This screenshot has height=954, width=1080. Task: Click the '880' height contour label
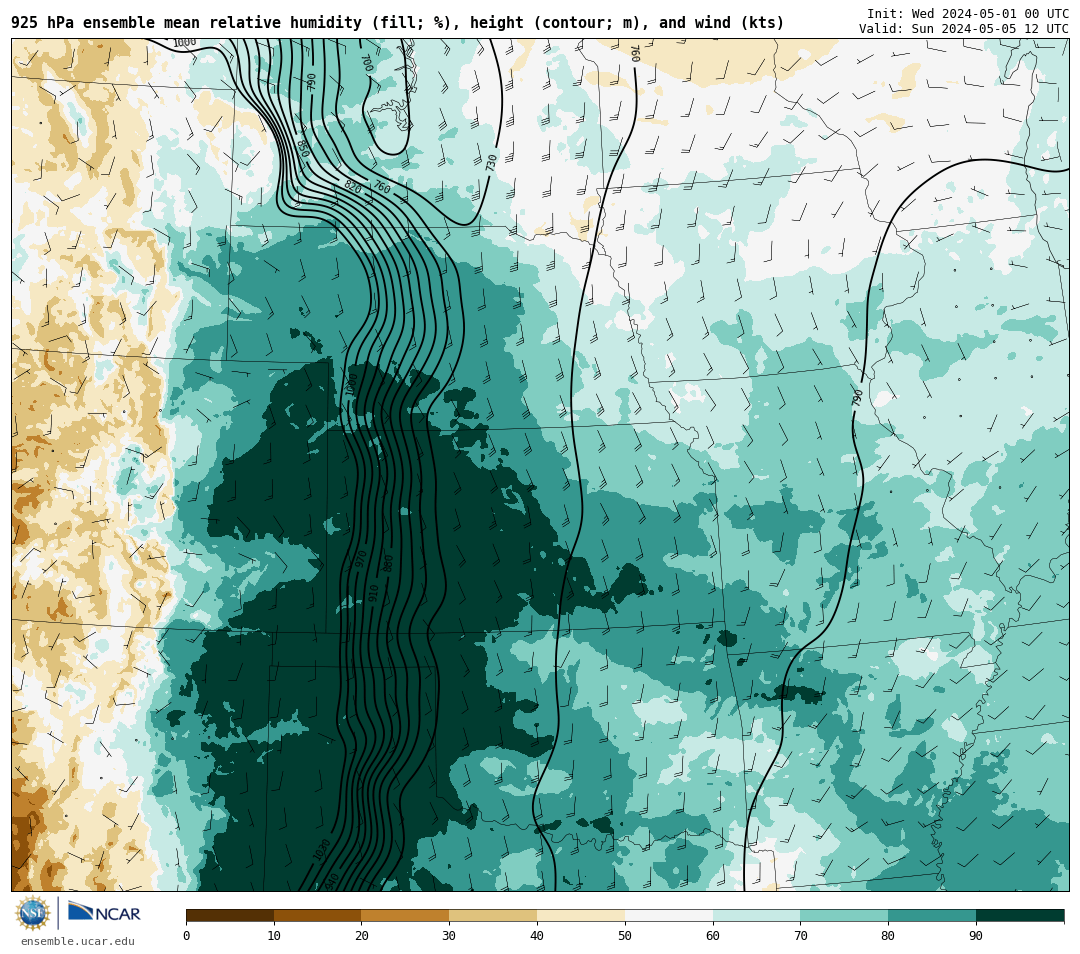point(388,563)
